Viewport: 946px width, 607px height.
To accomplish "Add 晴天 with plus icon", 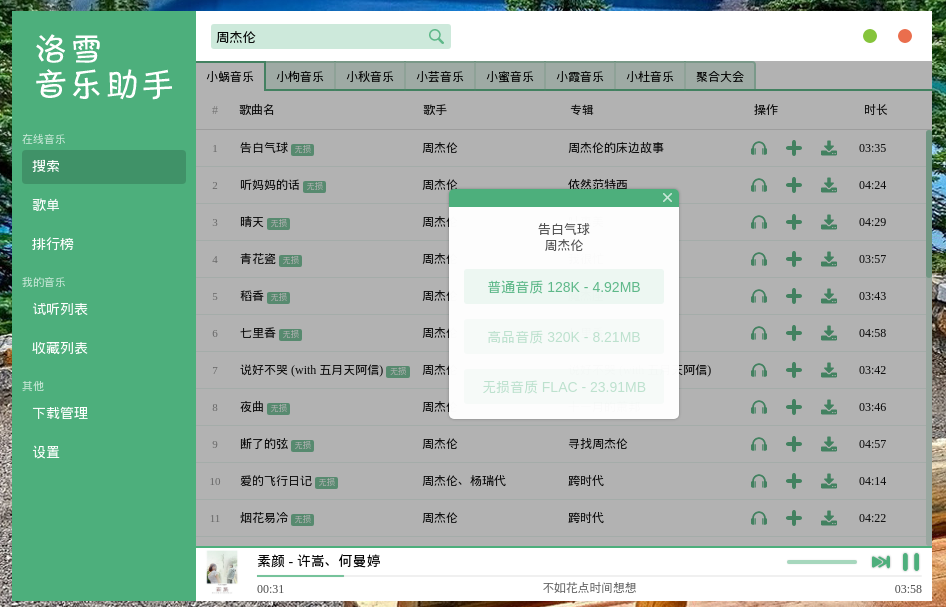I will tap(794, 222).
